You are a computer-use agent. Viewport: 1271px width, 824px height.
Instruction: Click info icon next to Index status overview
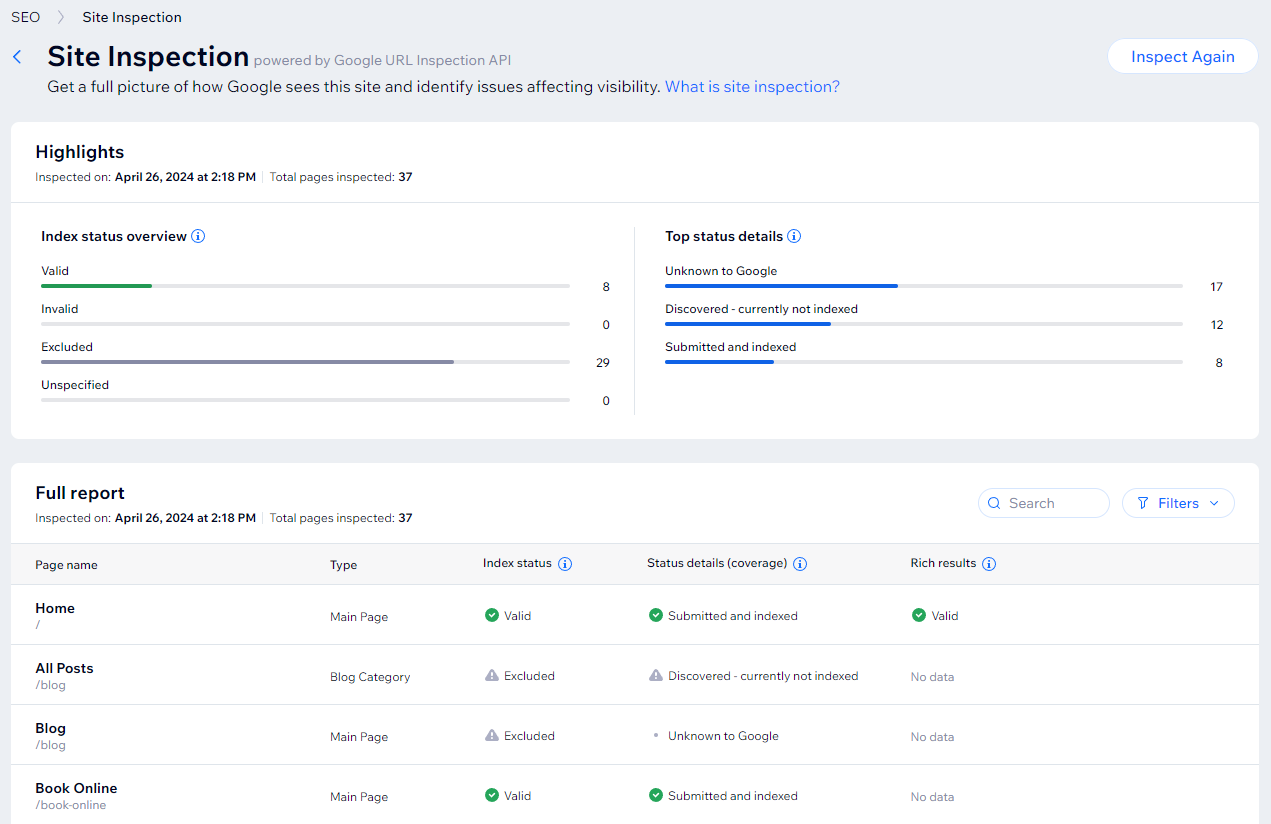(198, 237)
